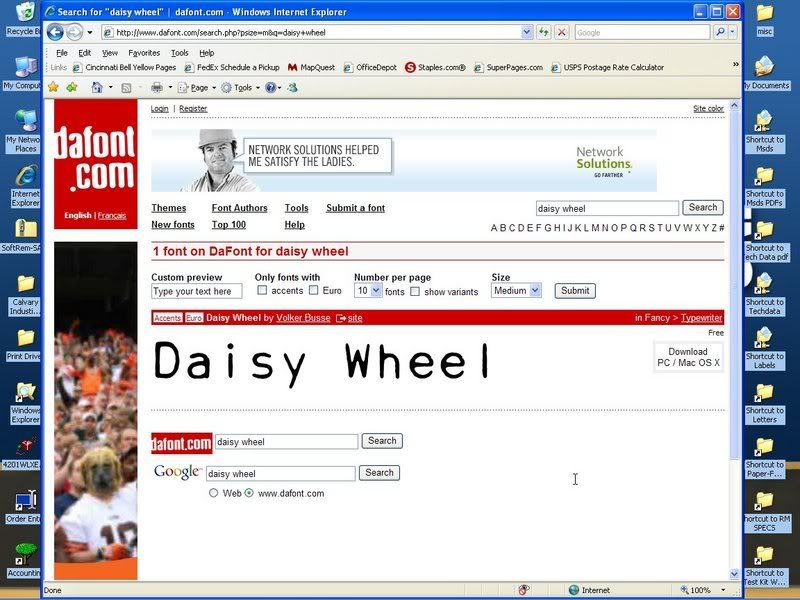
Task: Open search provider dropdown arrow
Action: click(733, 32)
